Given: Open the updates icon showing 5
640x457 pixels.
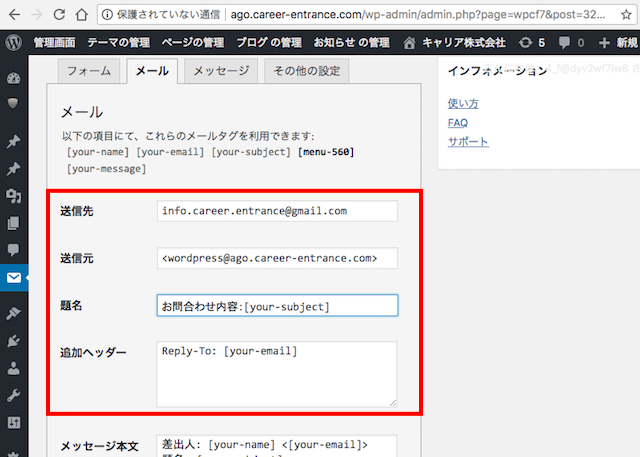Looking at the screenshot, I should [x=532, y=42].
